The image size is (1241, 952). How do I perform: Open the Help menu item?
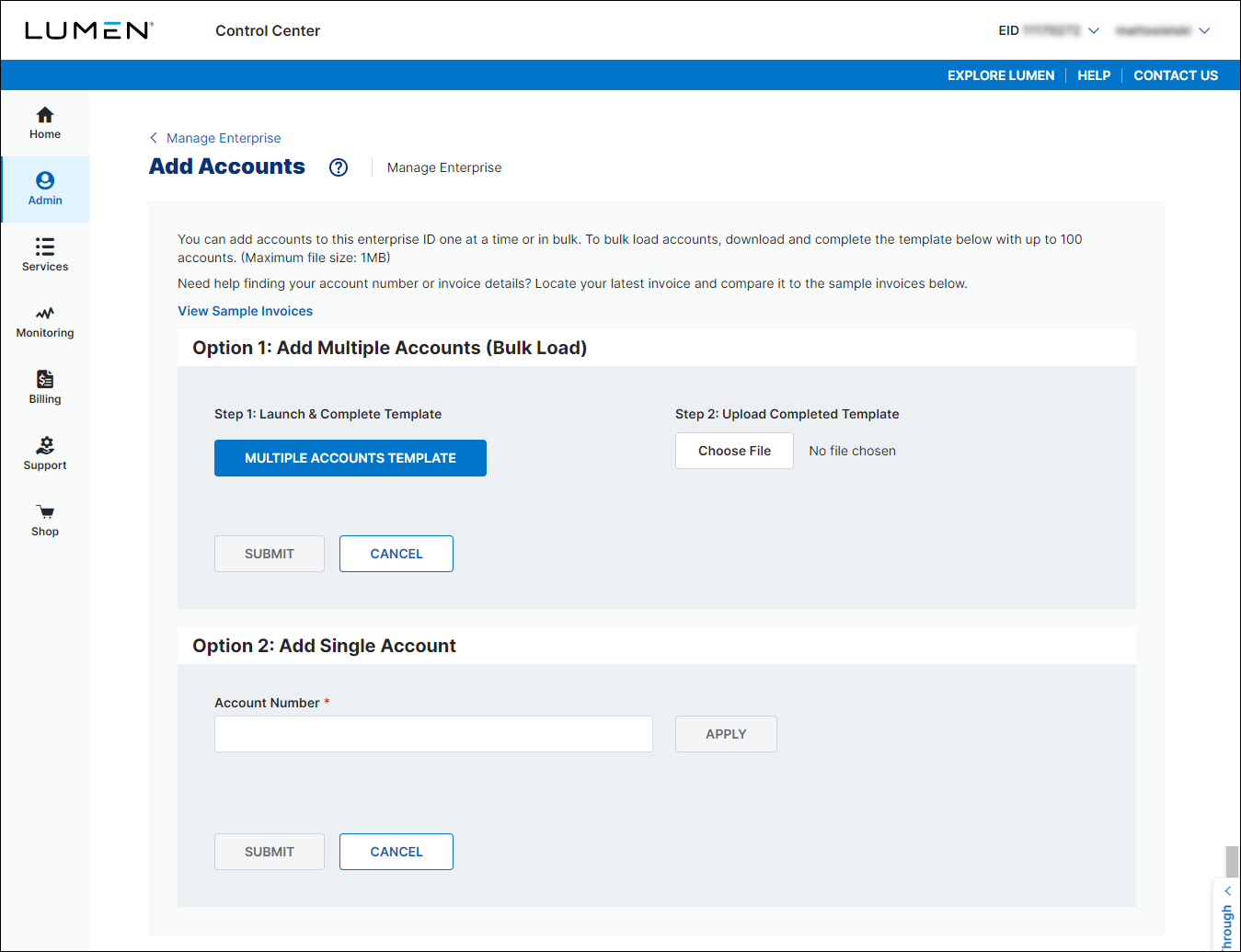pyautogui.click(x=1094, y=75)
